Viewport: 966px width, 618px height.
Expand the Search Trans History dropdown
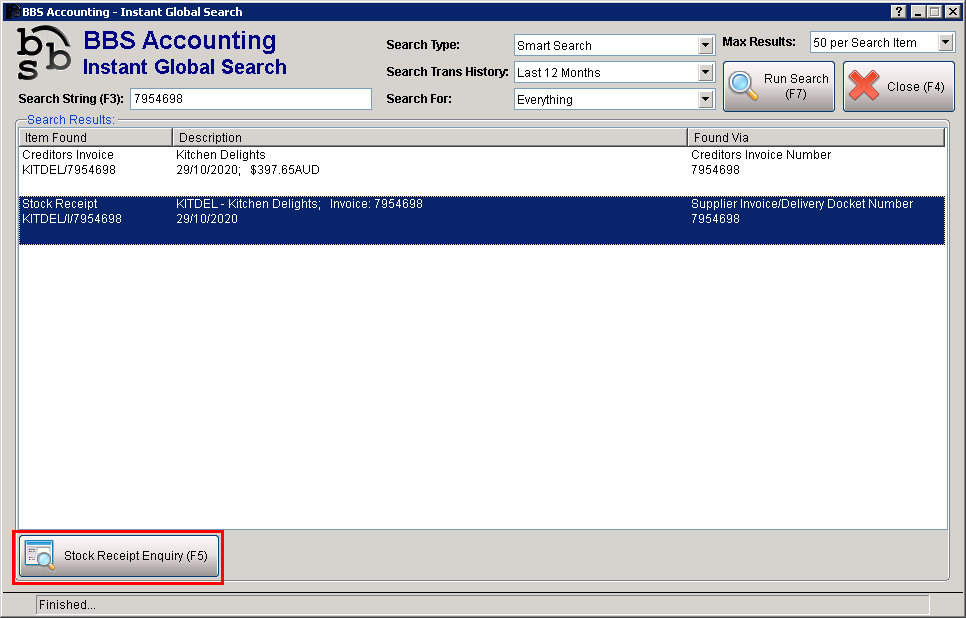[x=705, y=72]
